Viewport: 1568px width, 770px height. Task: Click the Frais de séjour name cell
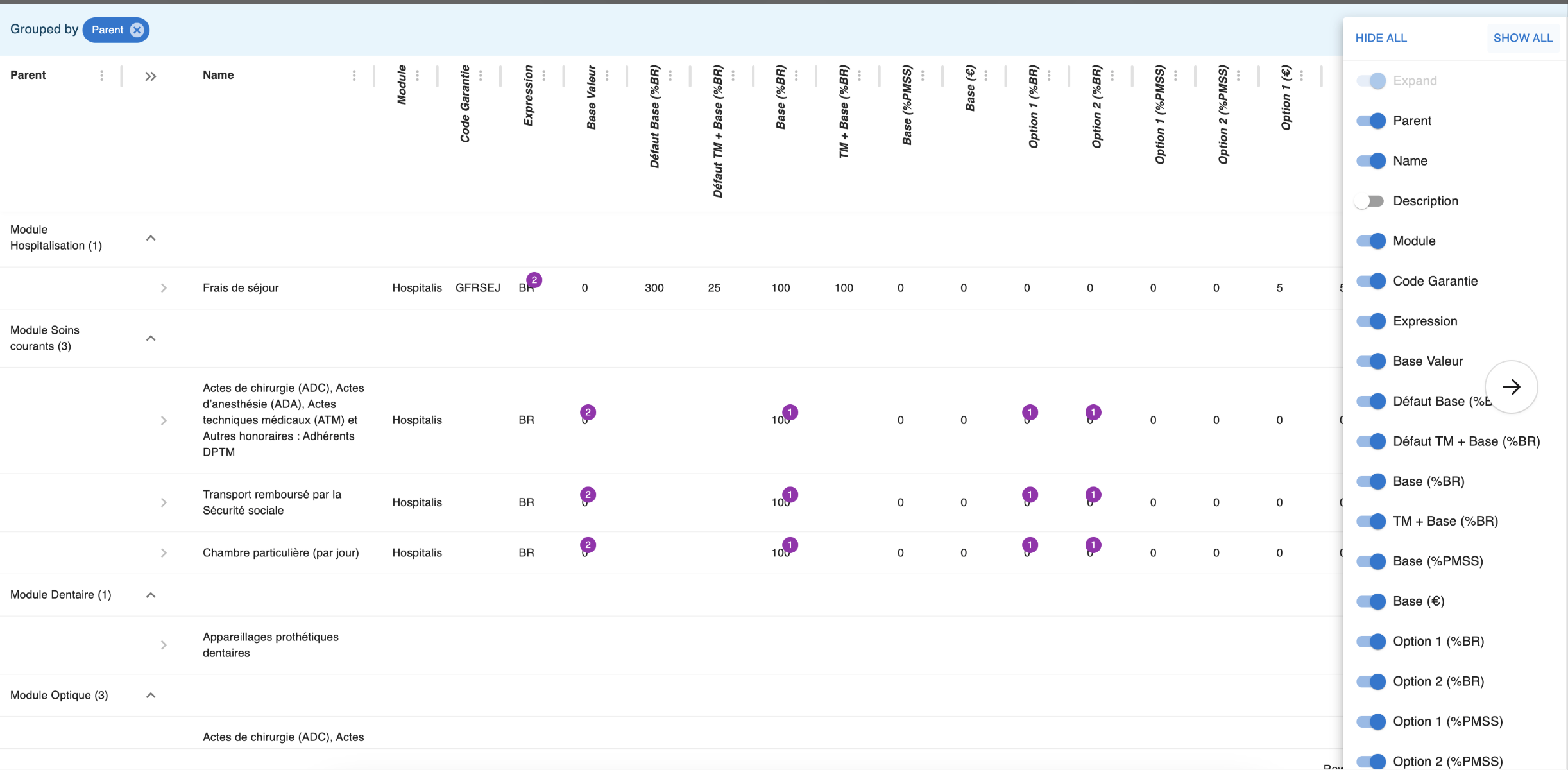pyautogui.click(x=241, y=288)
